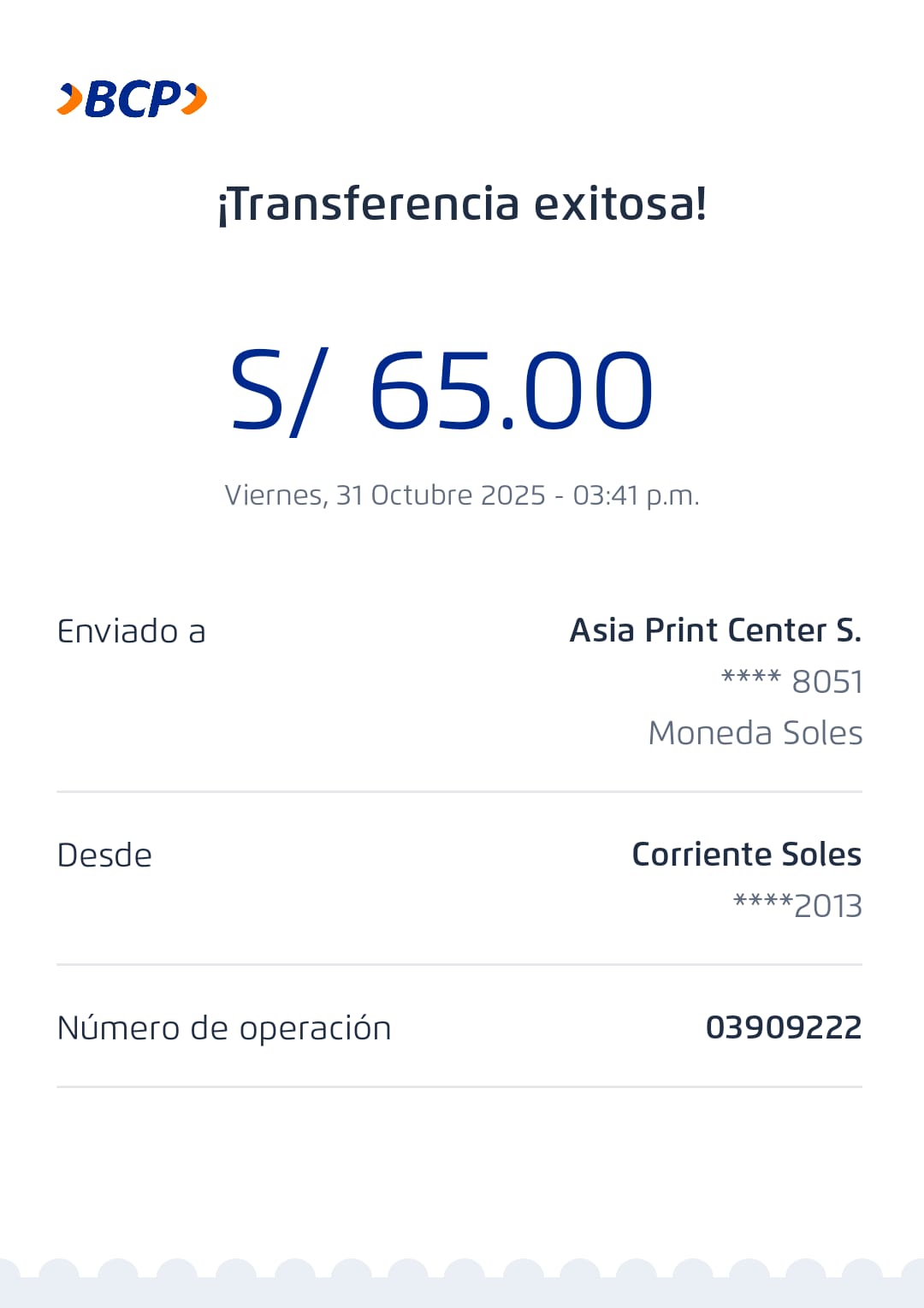
Task: Click the S/ currency symbol
Action: coord(276,391)
